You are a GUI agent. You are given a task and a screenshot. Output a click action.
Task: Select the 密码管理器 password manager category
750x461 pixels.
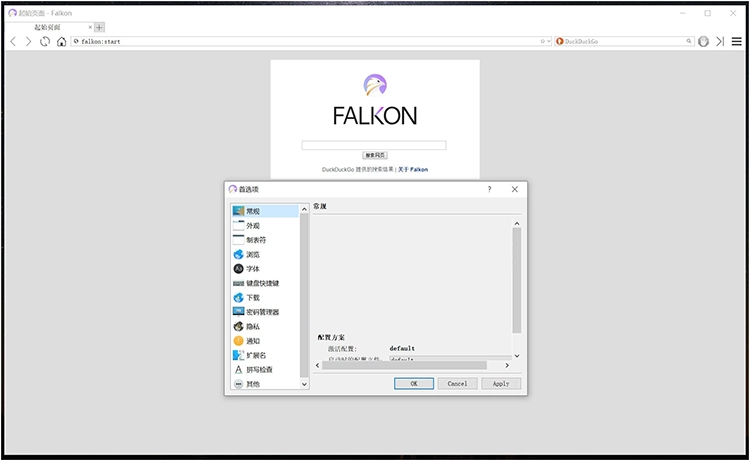pos(262,312)
